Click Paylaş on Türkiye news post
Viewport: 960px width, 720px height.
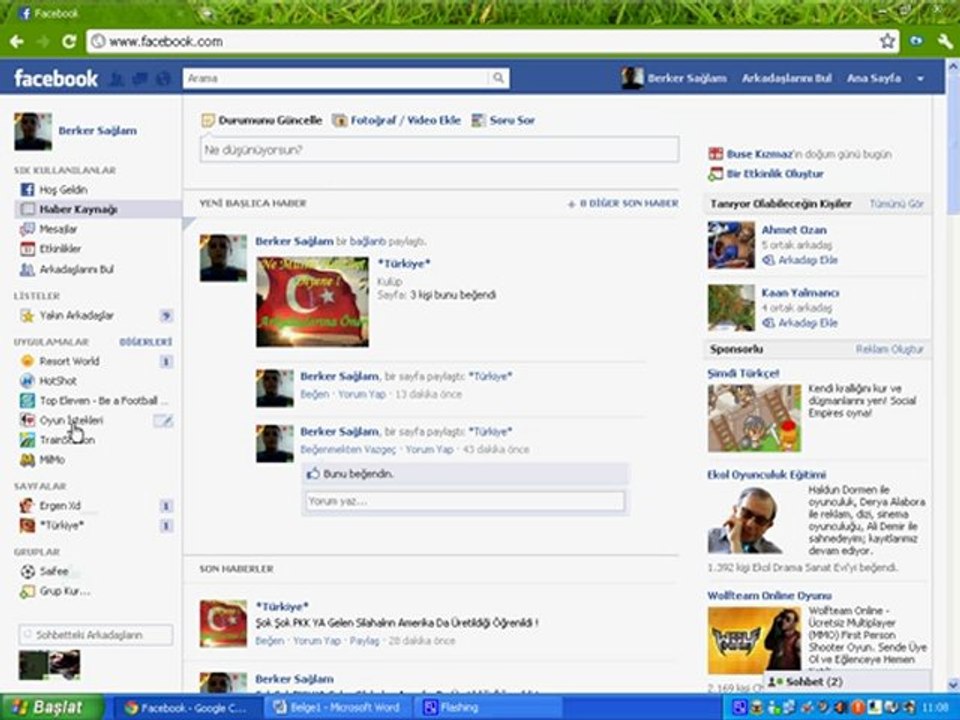click(x=364, y=641)
